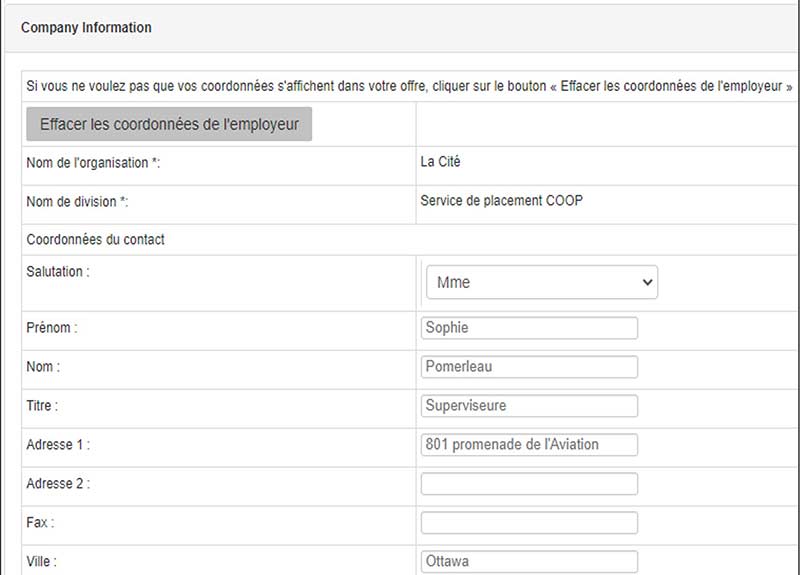Click the Nom de division label

click(77, 202)
